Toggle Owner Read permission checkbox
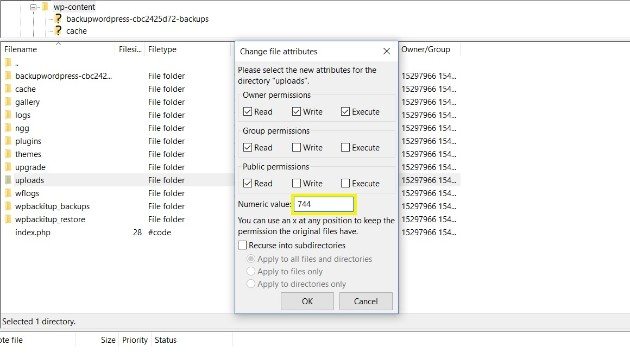The height and width of the screenshot is (364, 630). click(248, 111)
